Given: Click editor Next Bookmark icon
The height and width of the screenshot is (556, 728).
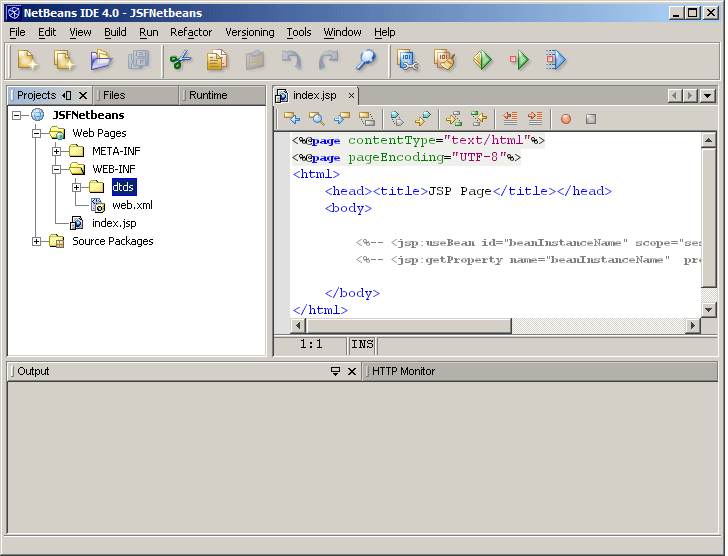Looking at the screenshot, I should click(x=423, y=119).
